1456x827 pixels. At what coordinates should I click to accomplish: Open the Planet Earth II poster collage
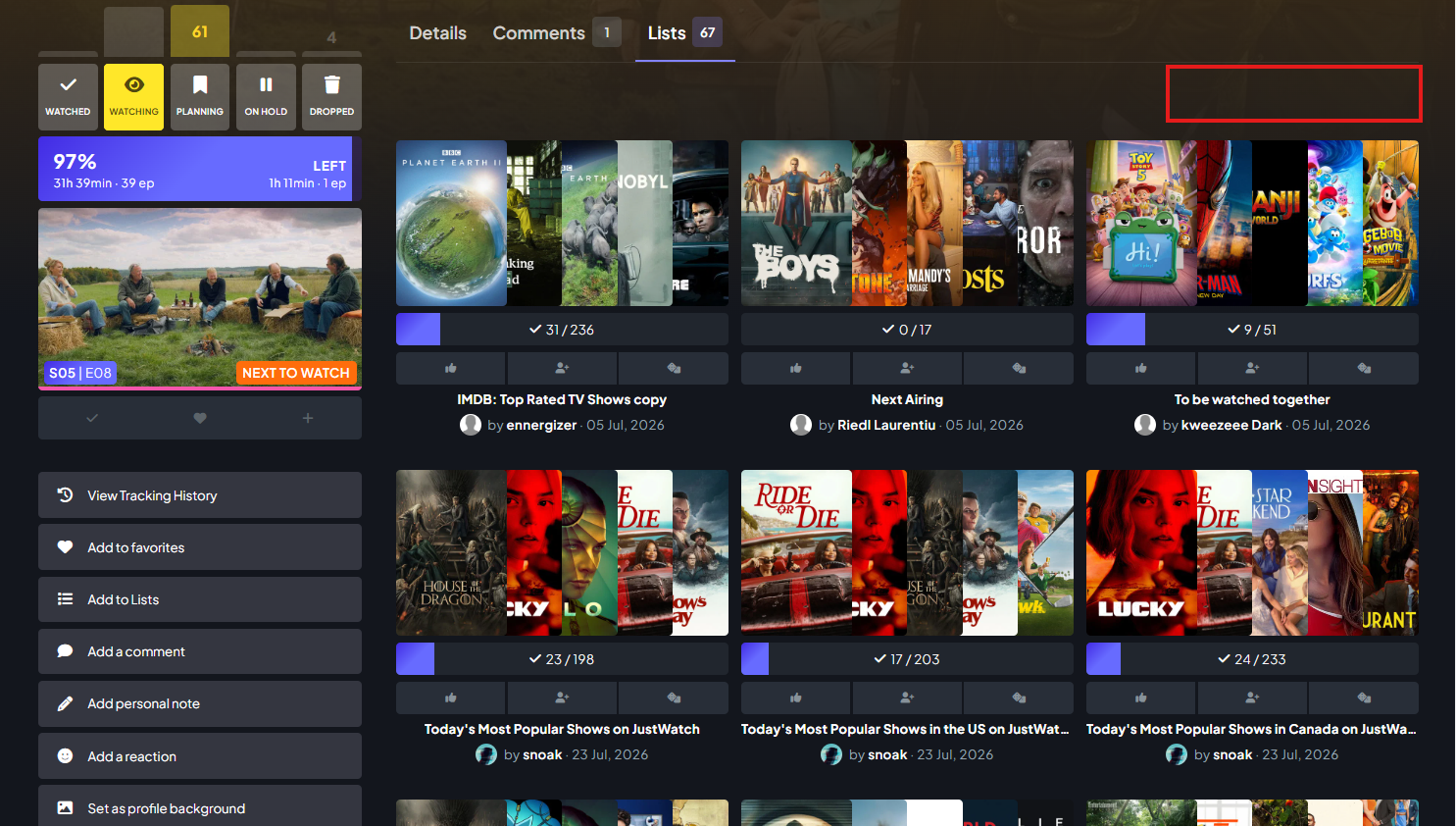click(x=562, y=223)
